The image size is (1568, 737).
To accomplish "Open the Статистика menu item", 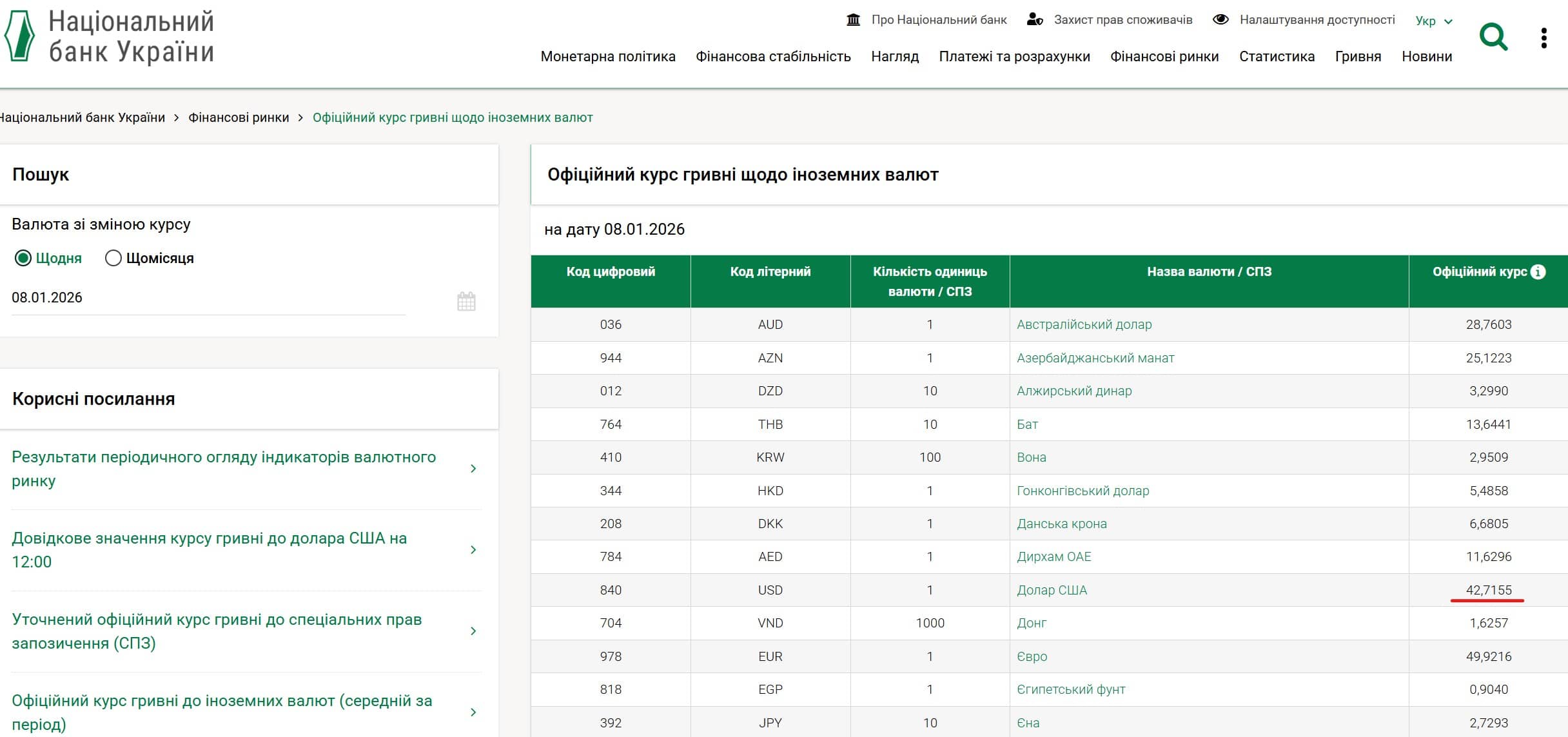I will coord(1277,57).
